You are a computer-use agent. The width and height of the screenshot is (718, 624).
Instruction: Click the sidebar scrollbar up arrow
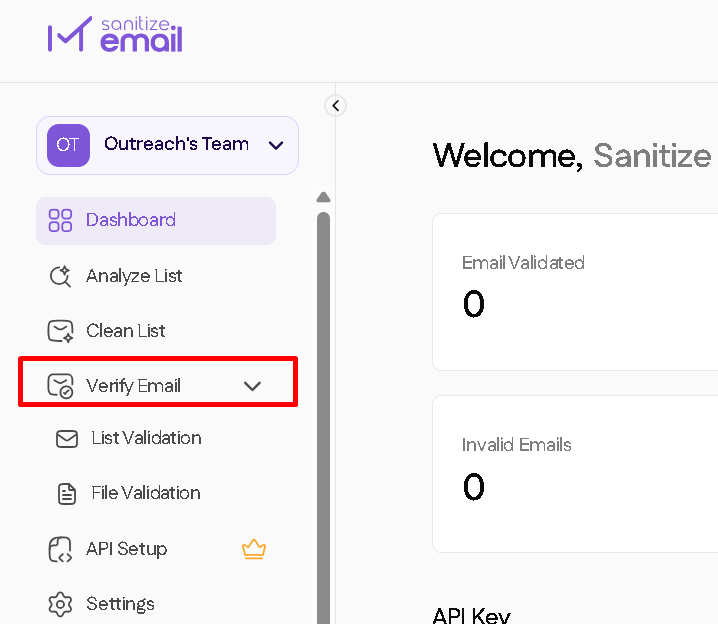click(x=323, y=197)
